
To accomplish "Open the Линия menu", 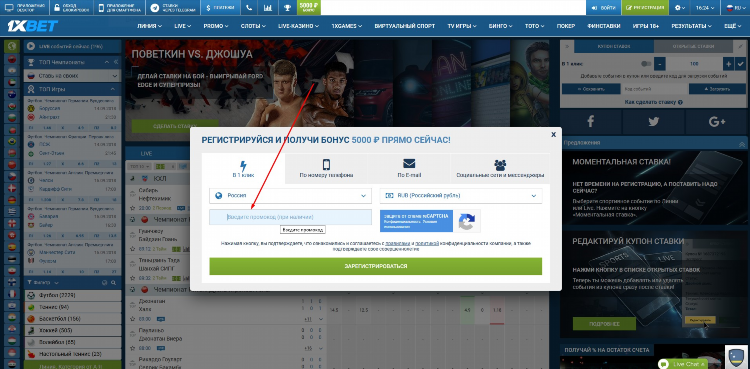I will click(149, 26).
